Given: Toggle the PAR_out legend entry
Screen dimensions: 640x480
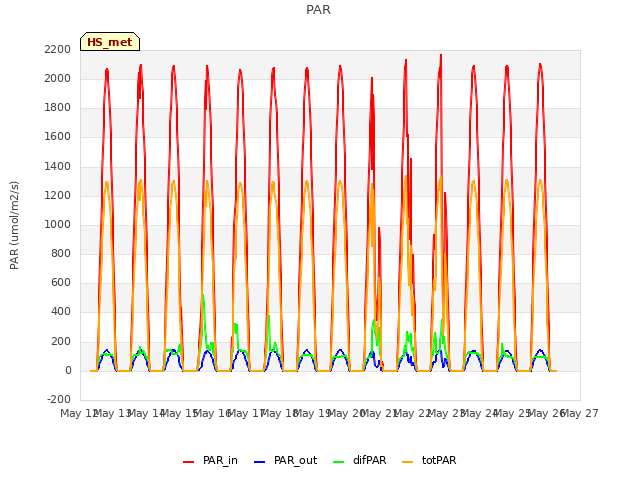Looking at the screenshot, I should [286, 460].
